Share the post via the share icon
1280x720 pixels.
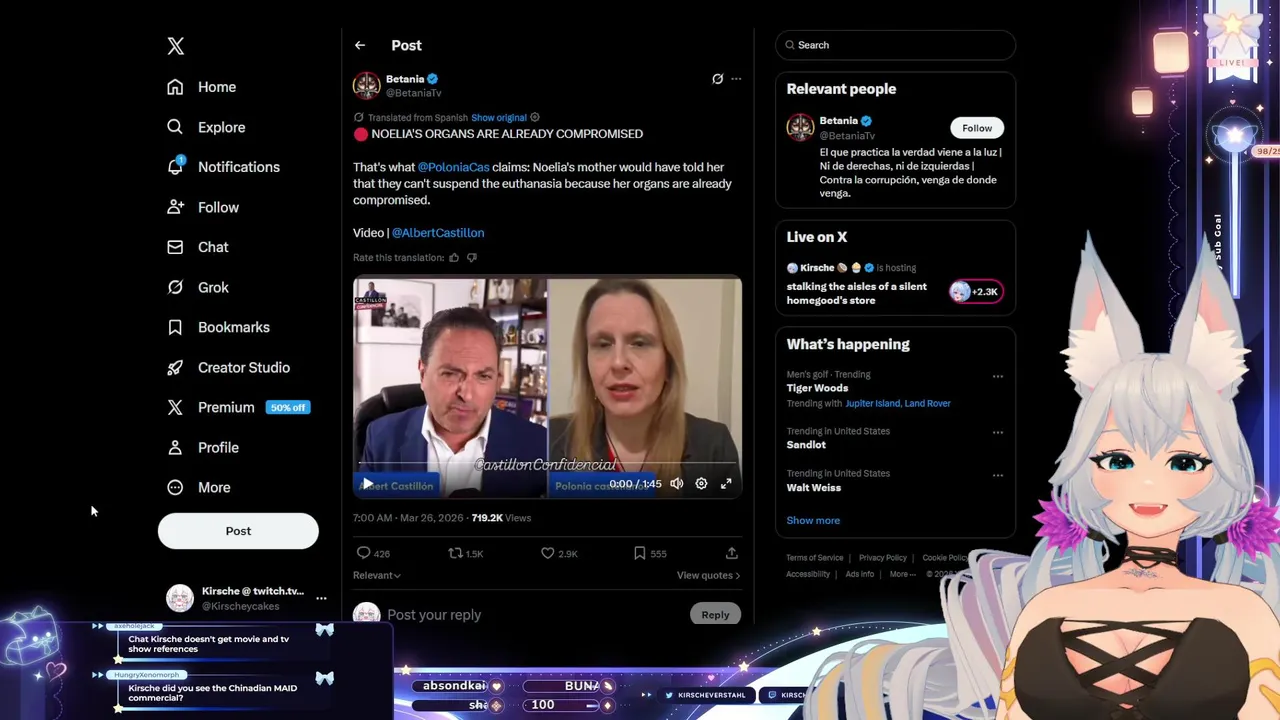click(731, 553)
